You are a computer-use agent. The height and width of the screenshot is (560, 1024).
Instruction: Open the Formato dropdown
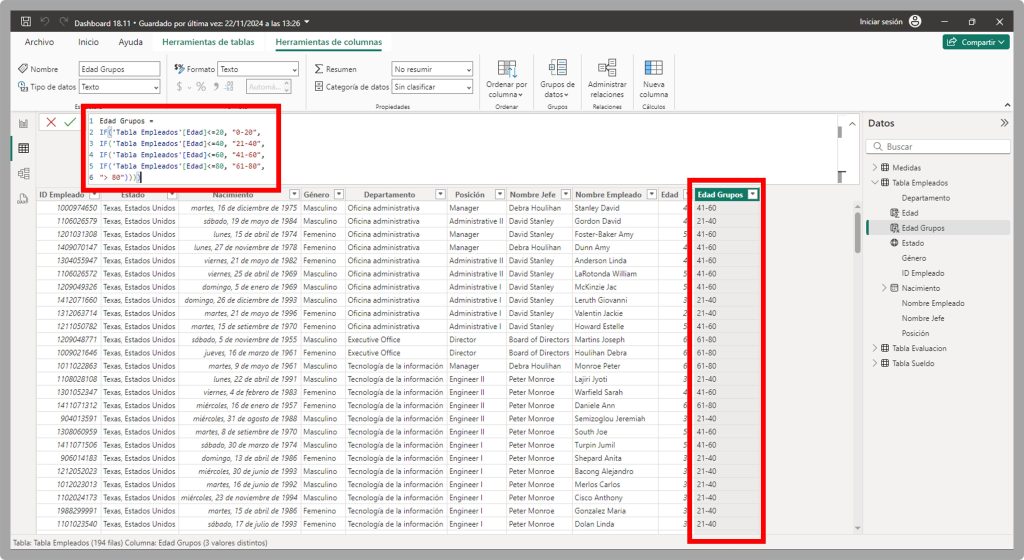click(x=258, y=69)
